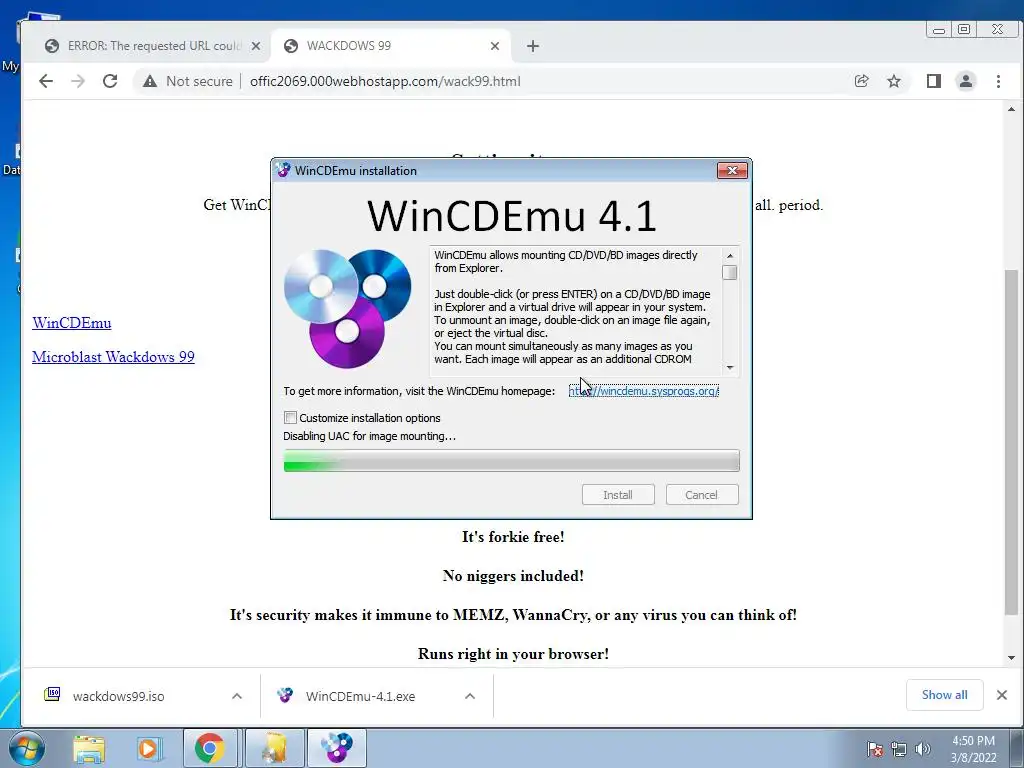Close the ERROR tab
This screenshot has height=768, width=1024.
(x=256, y=46)
